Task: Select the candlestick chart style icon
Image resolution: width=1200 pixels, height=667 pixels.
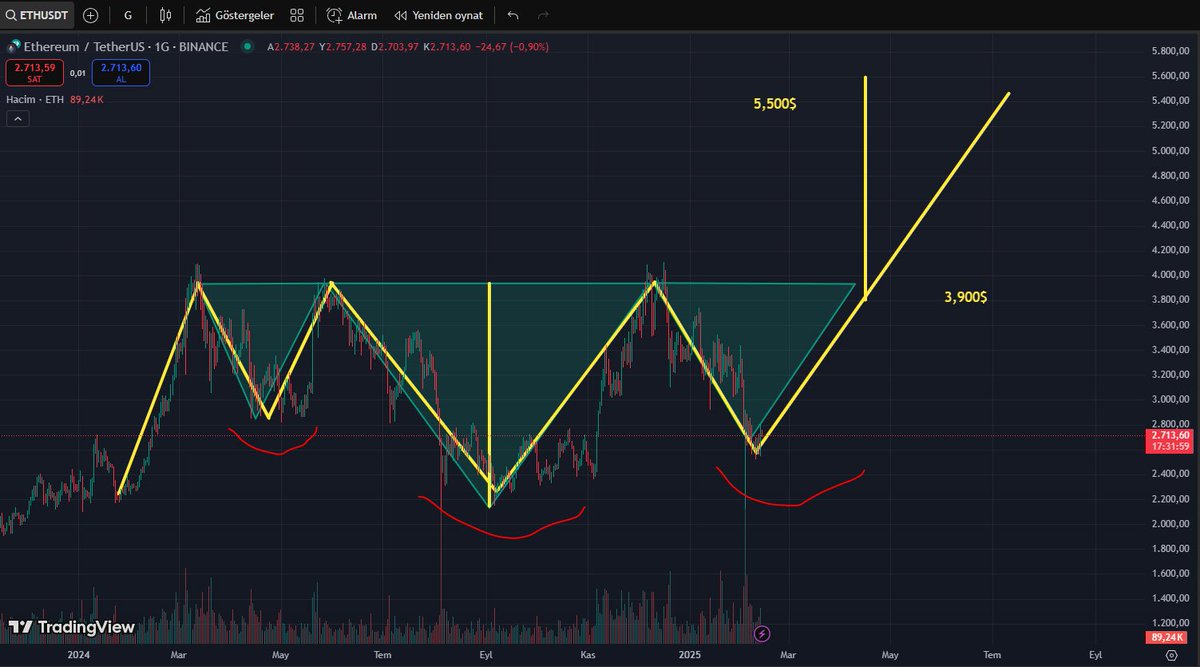Action: tap(165, 15)
